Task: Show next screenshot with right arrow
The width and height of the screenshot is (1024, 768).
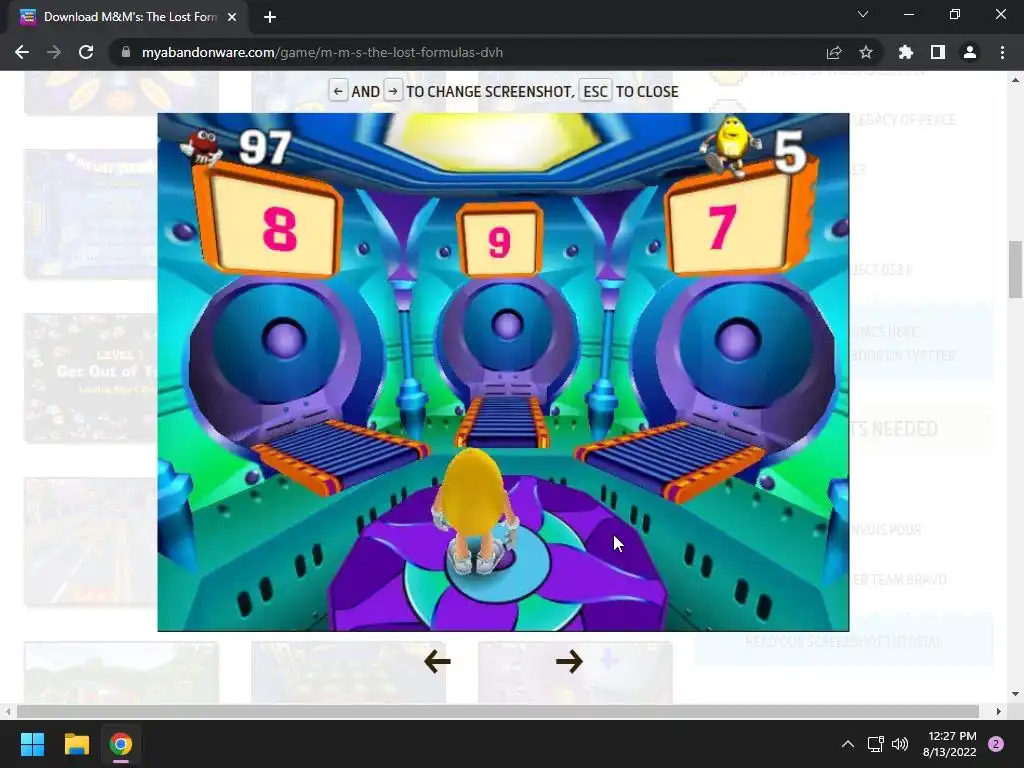Action: tap(569, 662)
